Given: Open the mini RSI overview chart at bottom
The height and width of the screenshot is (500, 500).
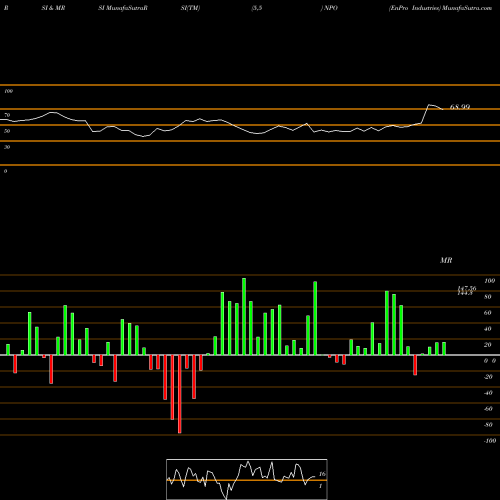Looking at the screenshot, I should [247, 479].
